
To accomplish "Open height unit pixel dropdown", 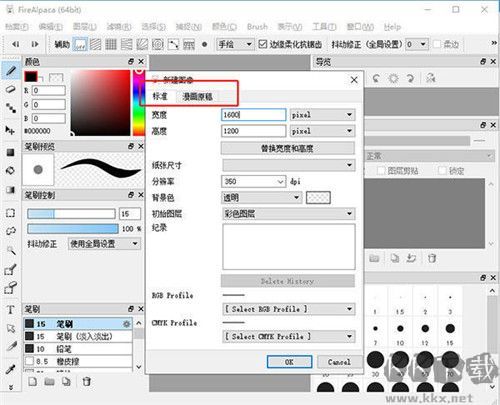I will 322,131.
